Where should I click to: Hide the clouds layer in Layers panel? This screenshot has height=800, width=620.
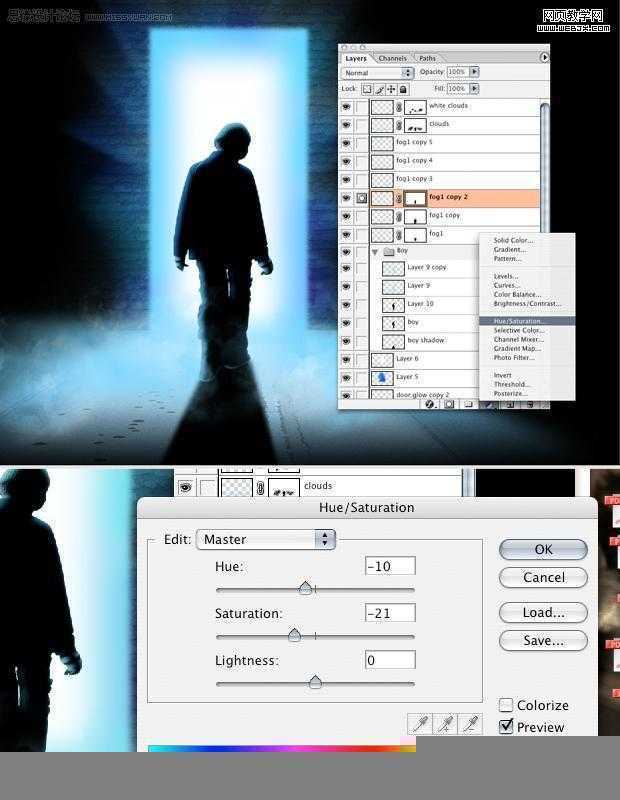(346, 125)
